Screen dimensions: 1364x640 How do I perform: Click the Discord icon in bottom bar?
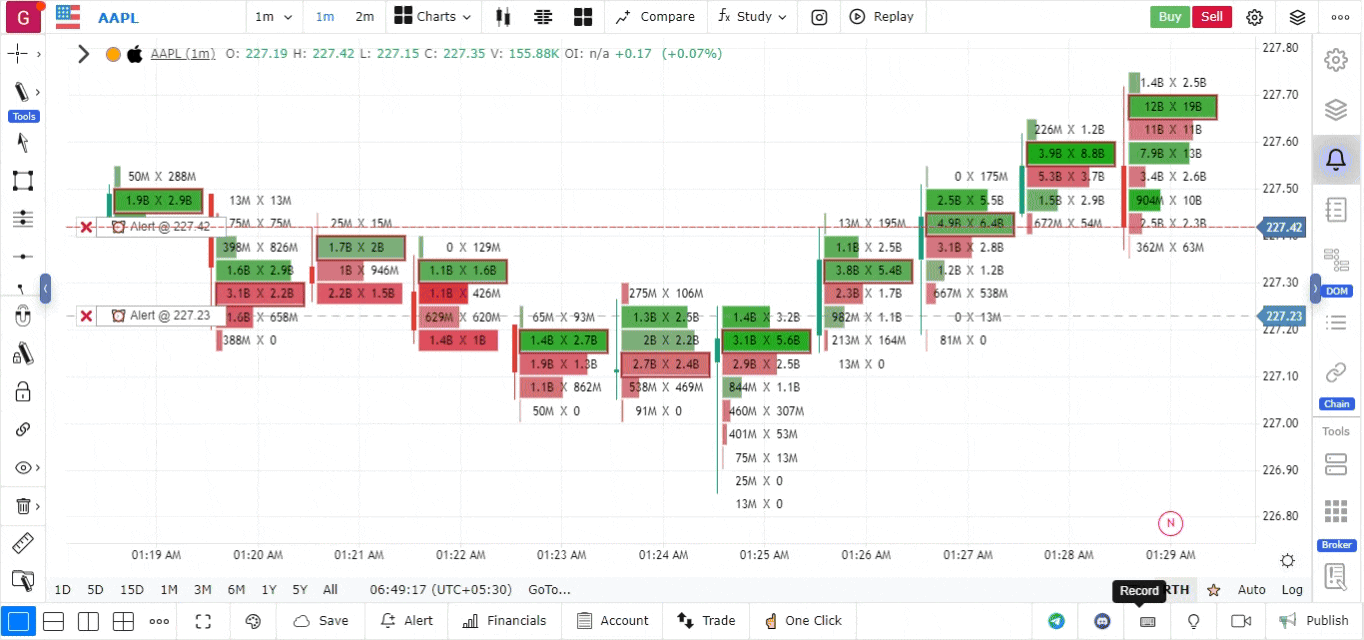click(1103, 621)
